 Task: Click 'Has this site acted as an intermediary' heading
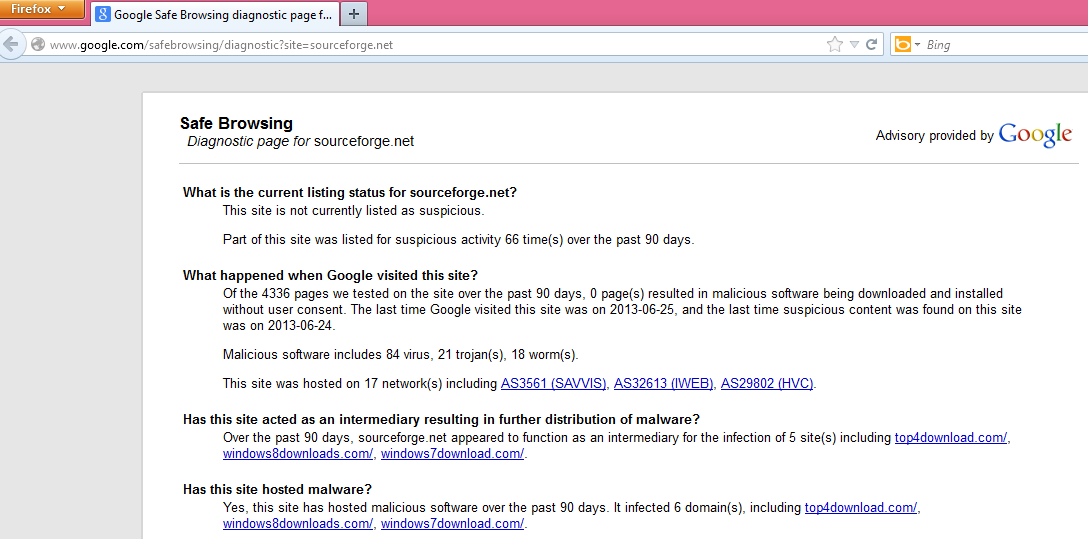point(441,420)
